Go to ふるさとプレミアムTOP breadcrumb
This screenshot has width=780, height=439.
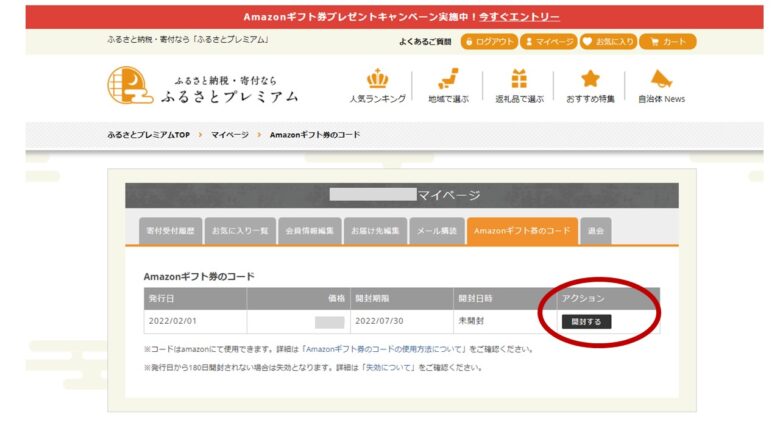coord(148,135)
